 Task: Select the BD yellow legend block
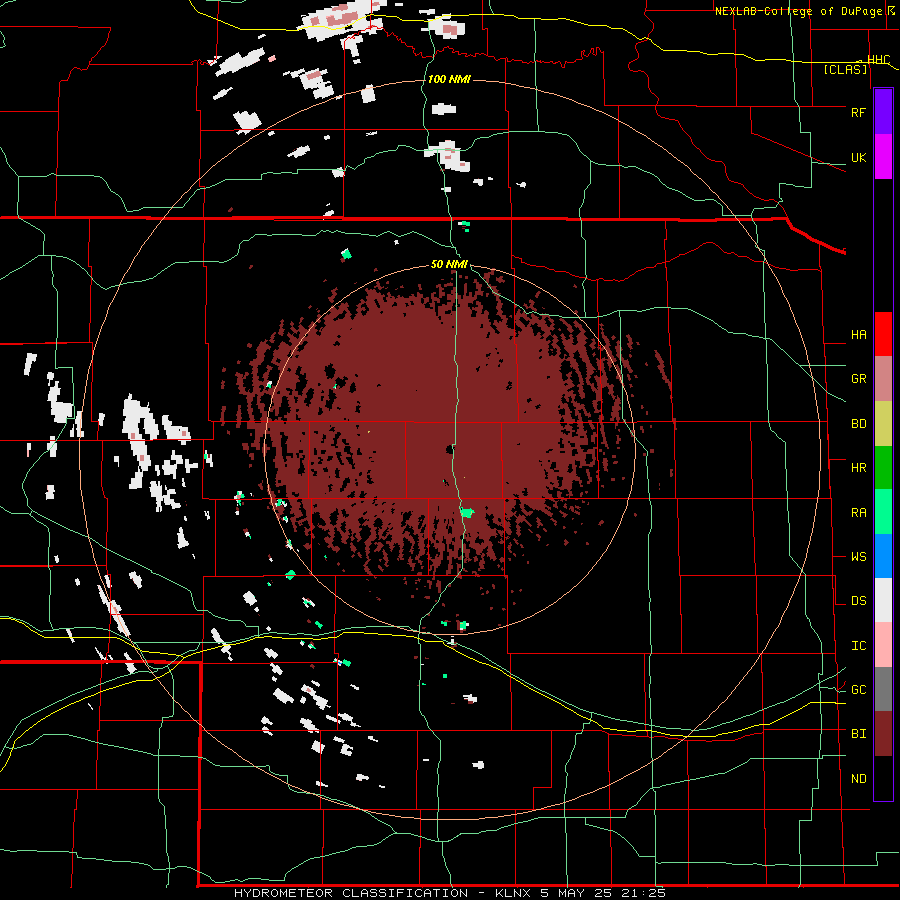(x=883, y=424)
